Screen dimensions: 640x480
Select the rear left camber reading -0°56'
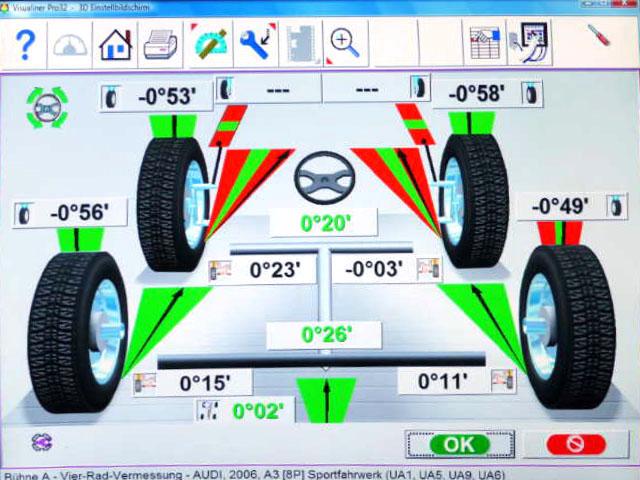pyautogui.click(x=78, y=212)
